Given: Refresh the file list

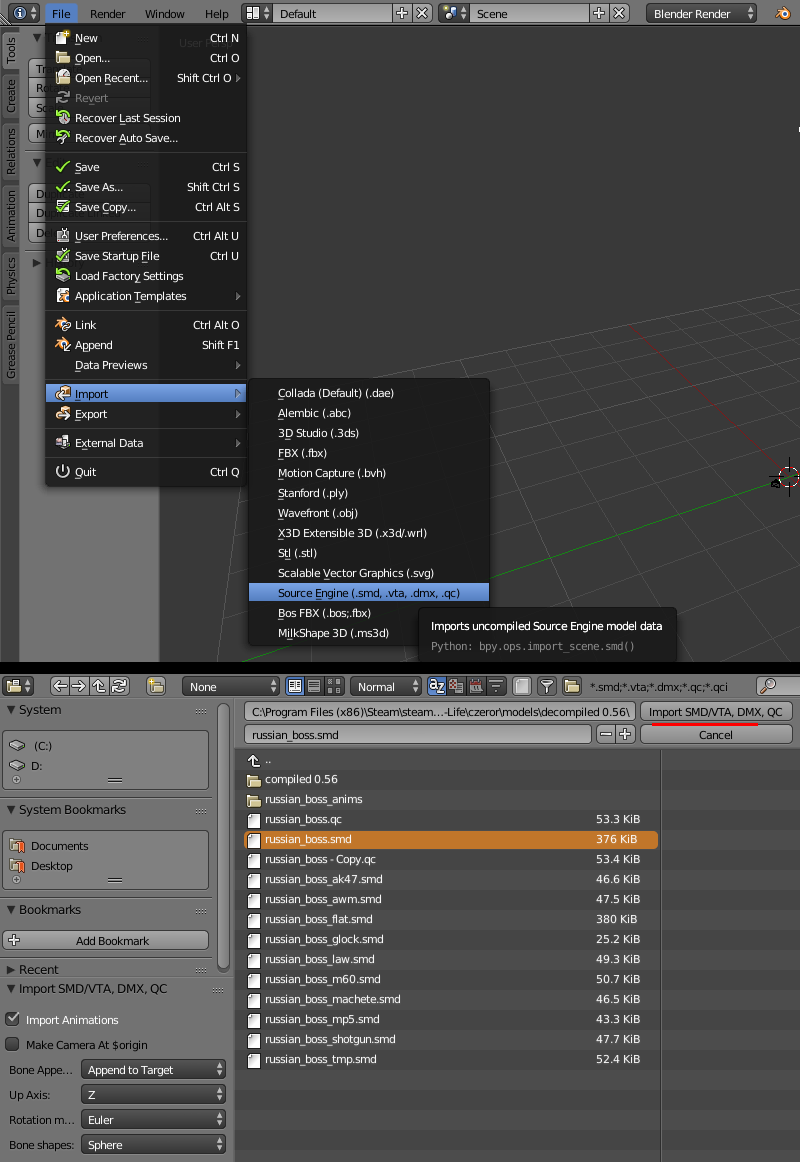Looking at the screenshot, I should pos(119,686).
